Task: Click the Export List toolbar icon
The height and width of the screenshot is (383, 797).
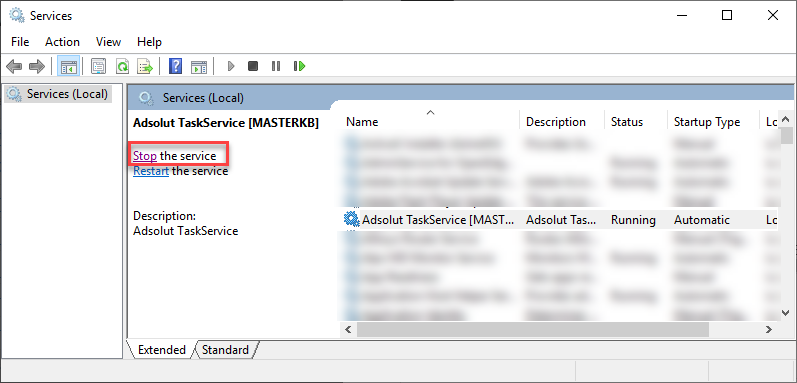Action: click(145, 66)
